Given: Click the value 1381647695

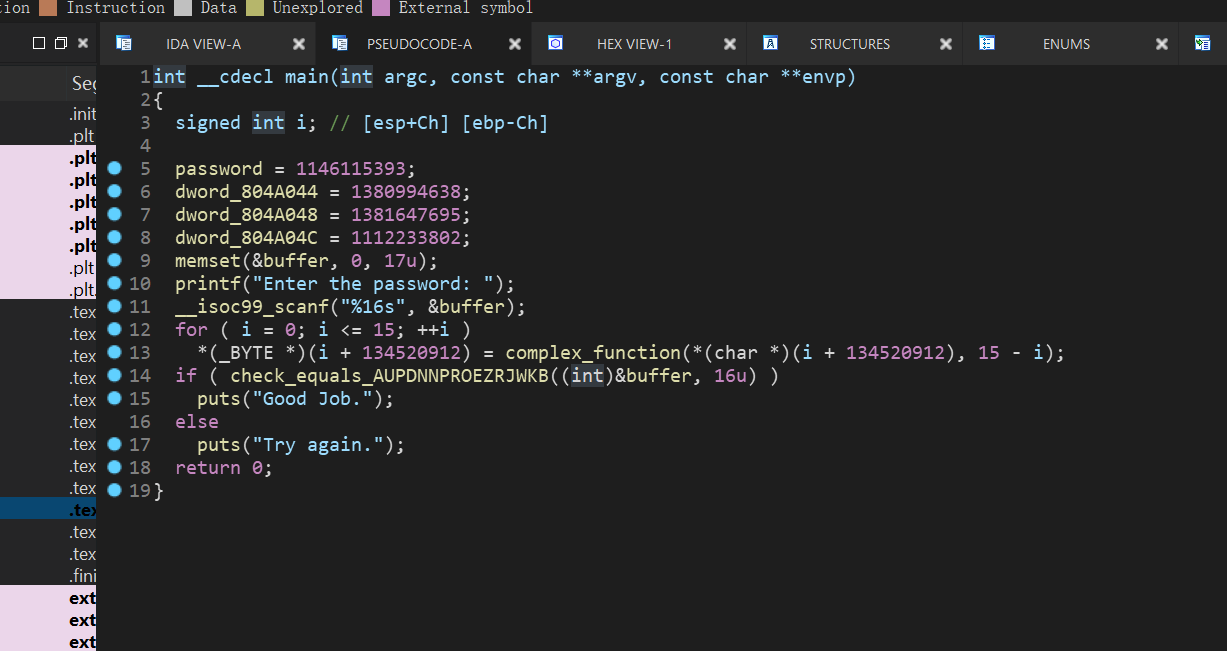Looking at the screenshot, I should click(x=405, y=214).
